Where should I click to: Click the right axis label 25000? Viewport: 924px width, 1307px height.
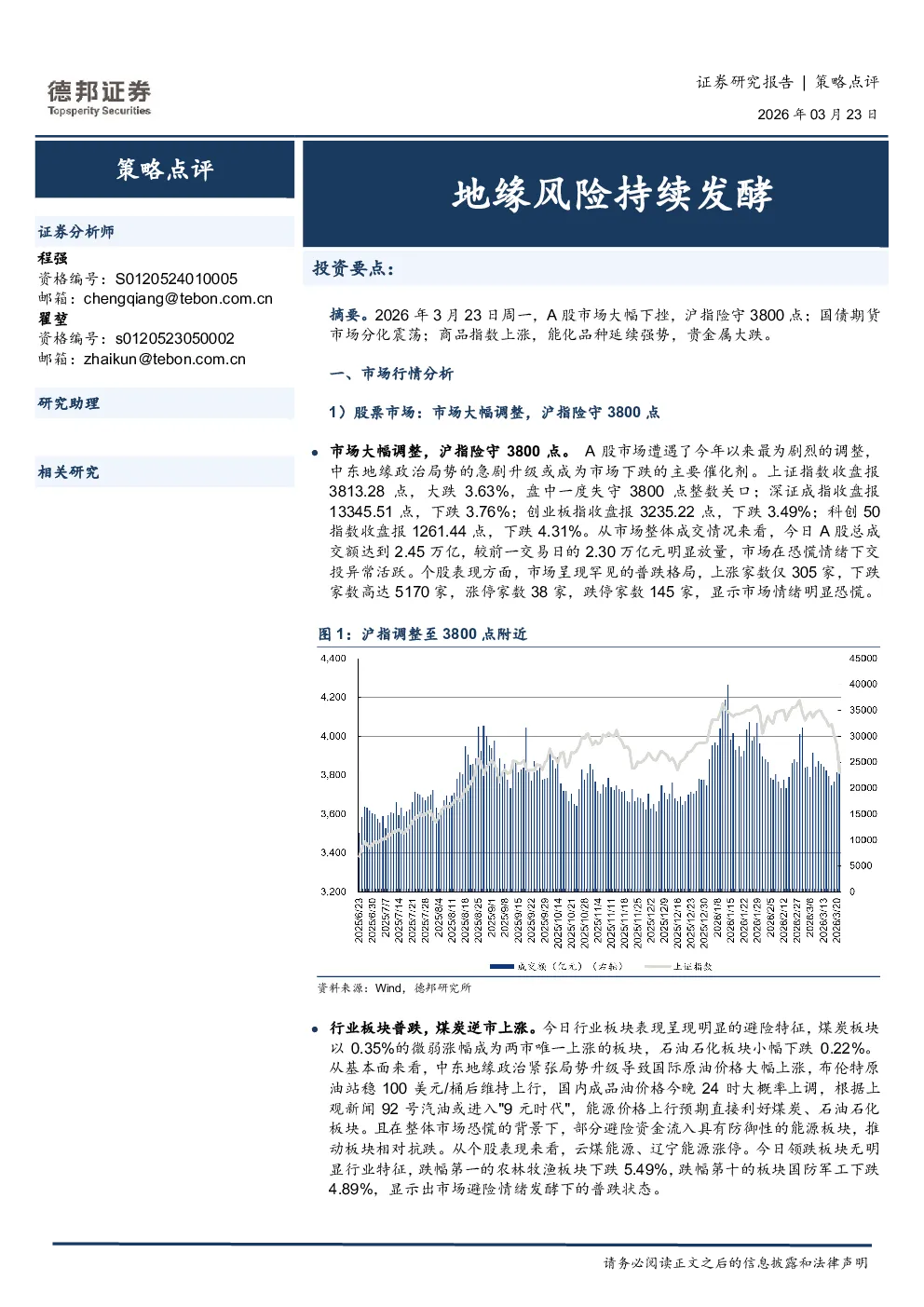[863, 762]
